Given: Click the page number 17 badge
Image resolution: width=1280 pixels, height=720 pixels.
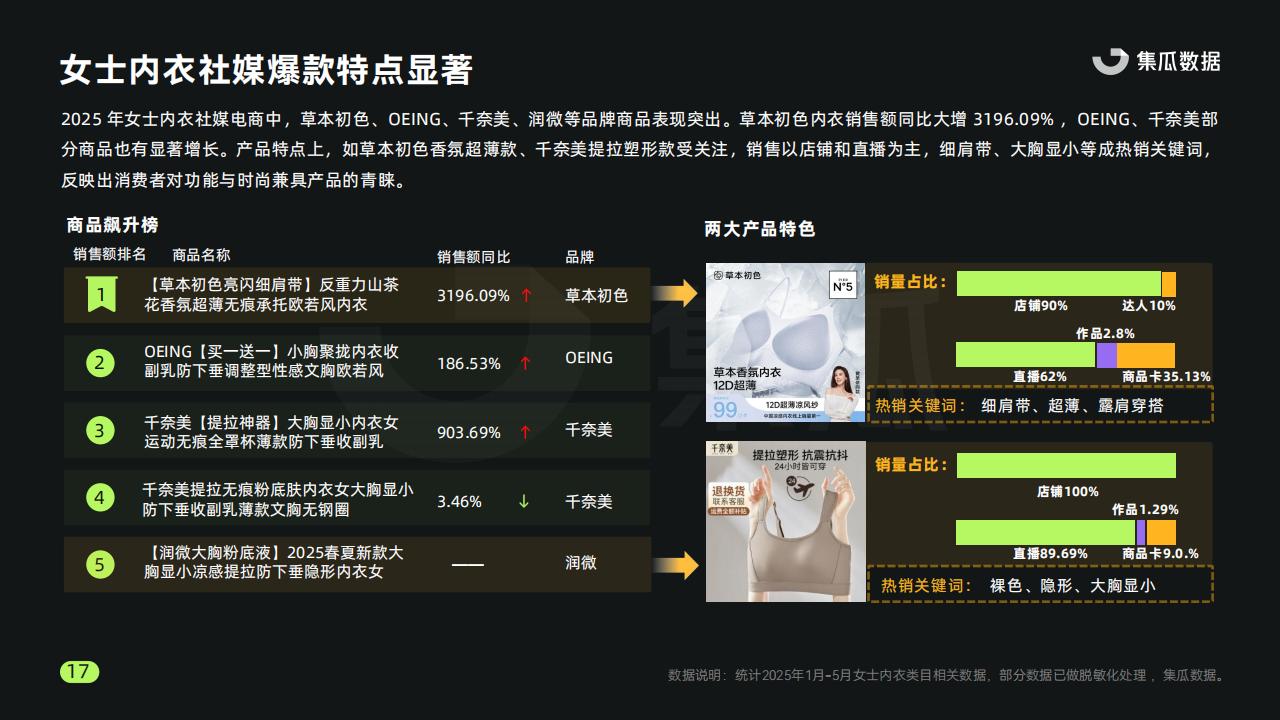Looking at the screenshot, I should click(80, 672).
